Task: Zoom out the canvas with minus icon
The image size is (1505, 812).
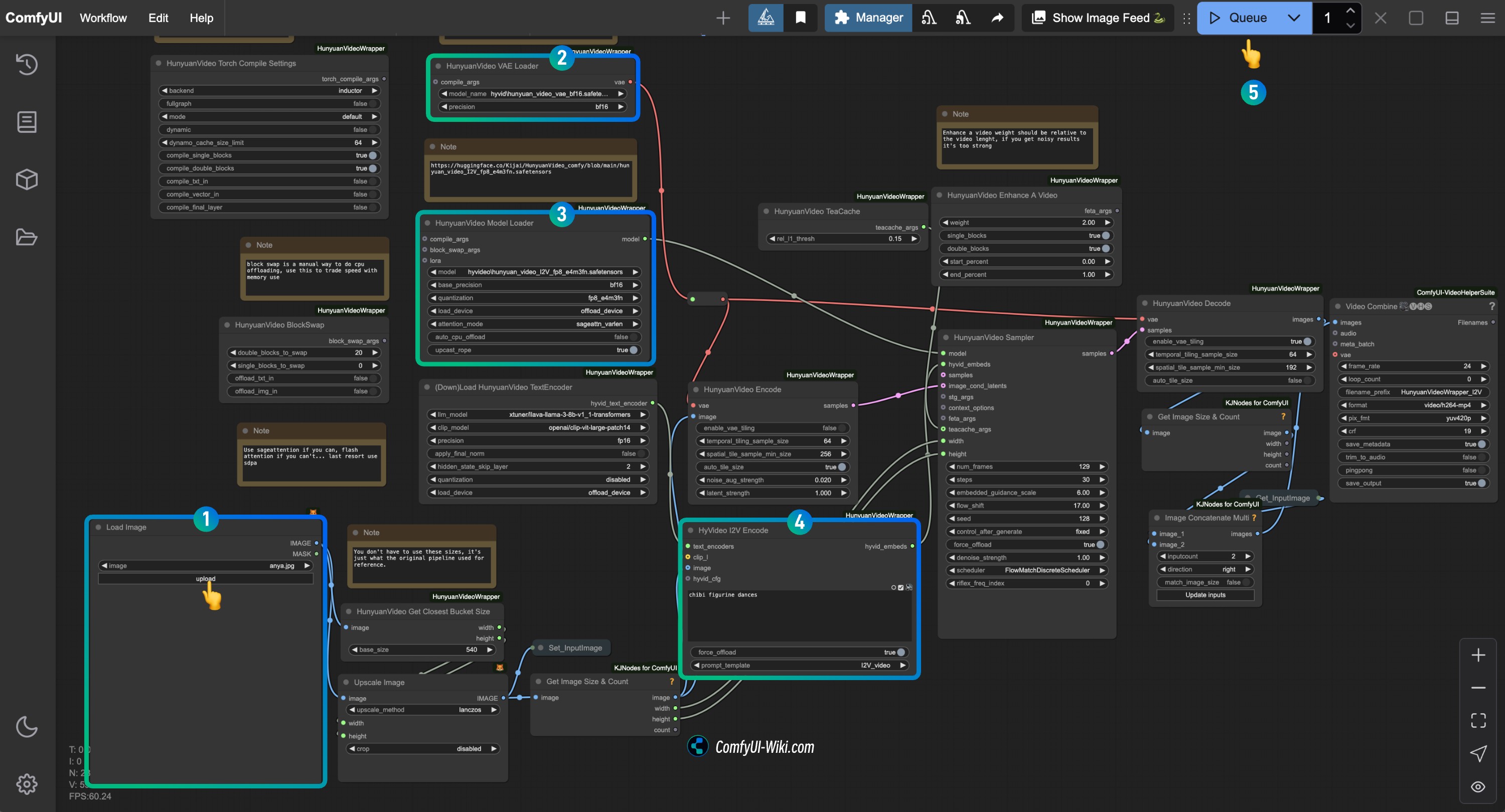Action: point(1478,688)
